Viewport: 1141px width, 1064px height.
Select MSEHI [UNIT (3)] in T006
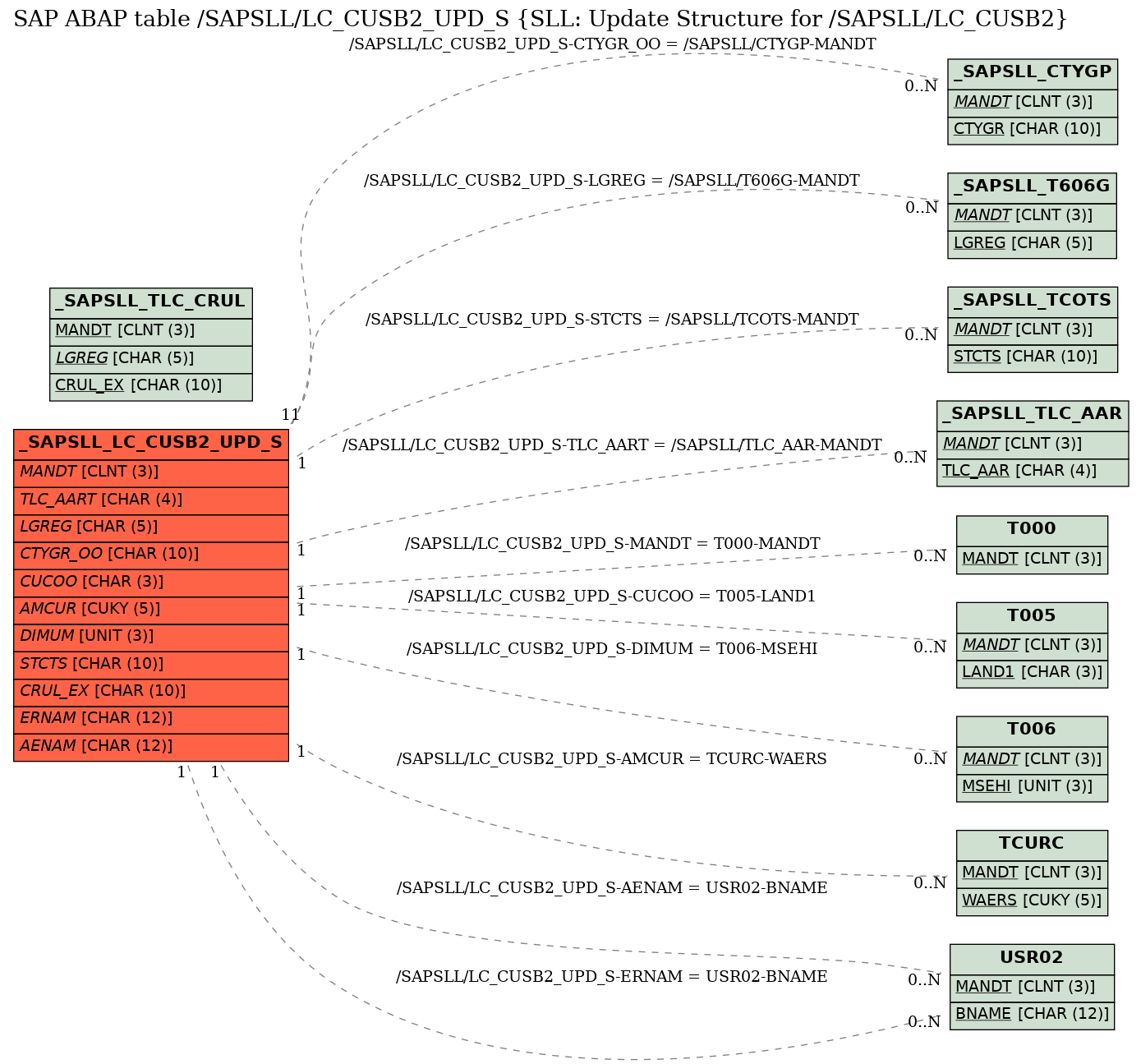pyautogui.click(x=1032, y=787)
